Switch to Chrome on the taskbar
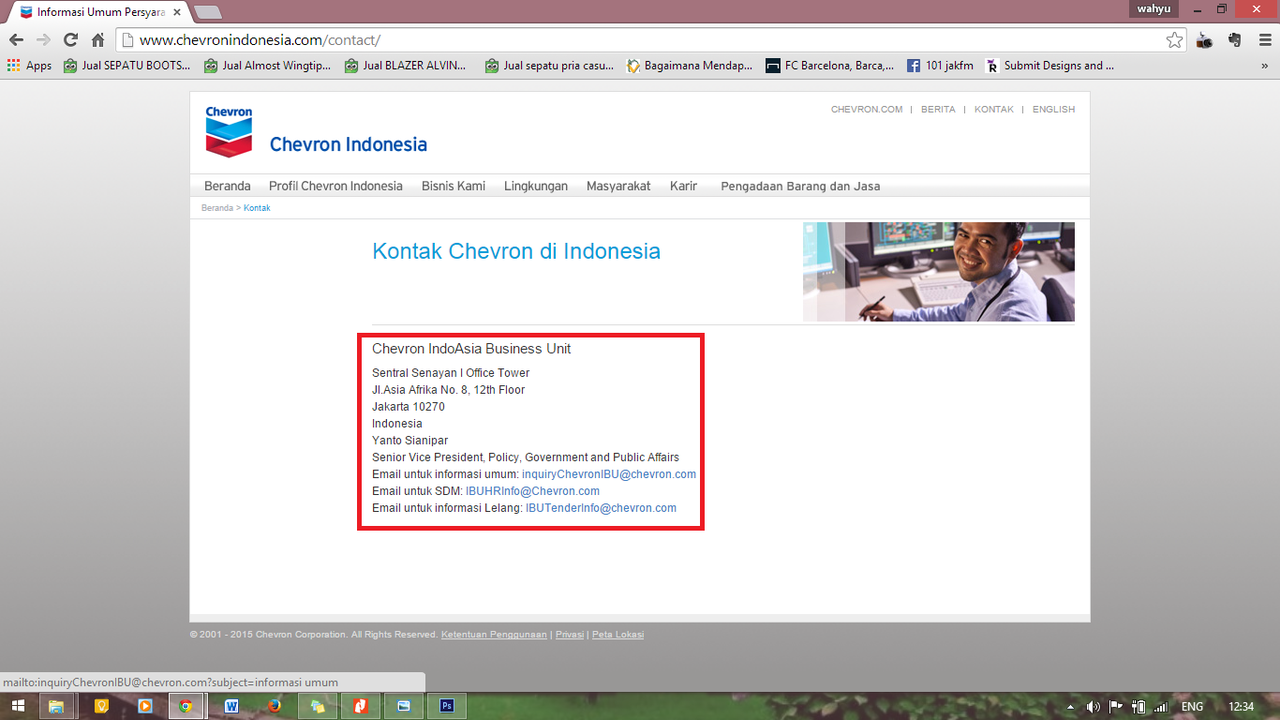 (185, 706)
